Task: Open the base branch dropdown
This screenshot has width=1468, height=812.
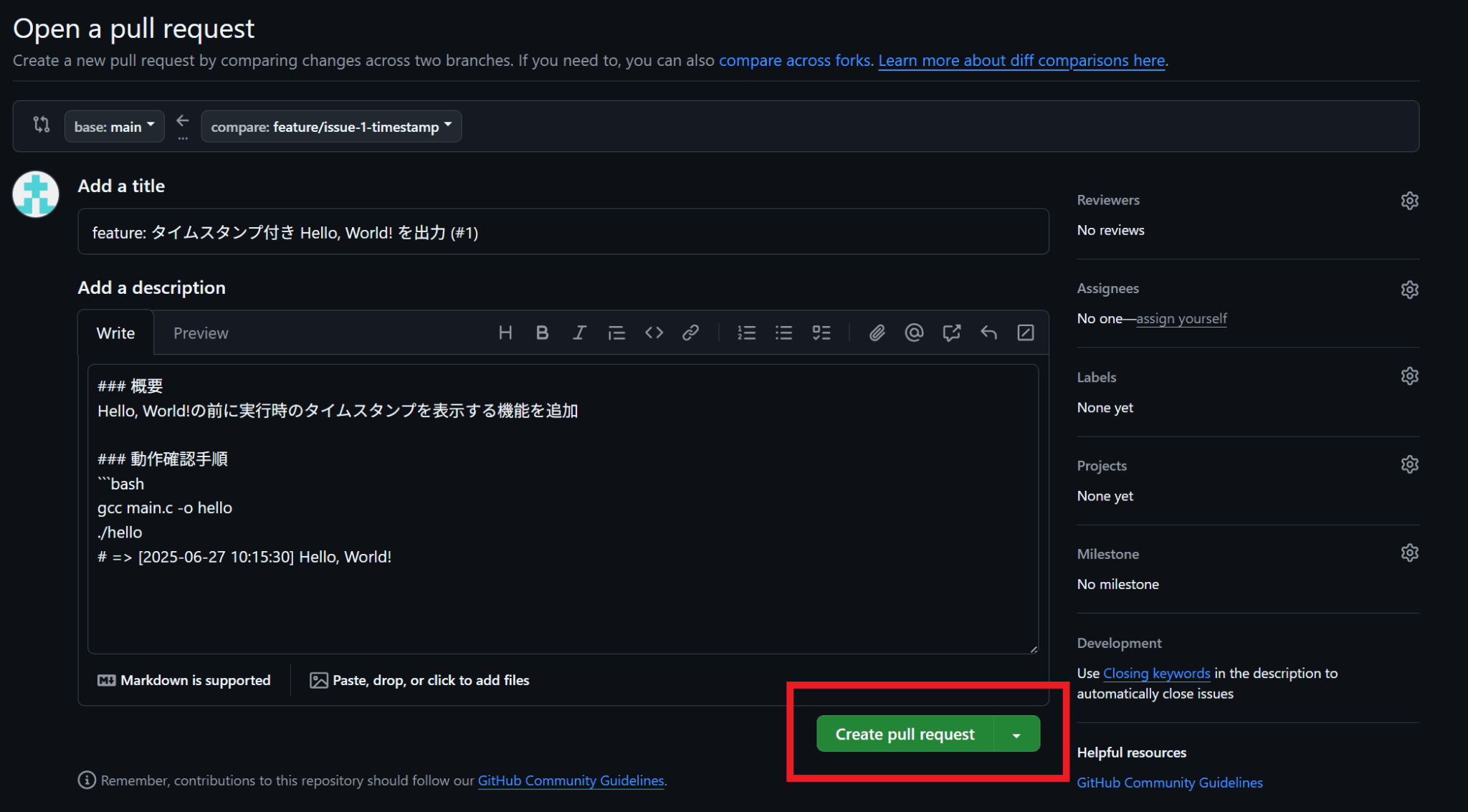Action: 114,126
